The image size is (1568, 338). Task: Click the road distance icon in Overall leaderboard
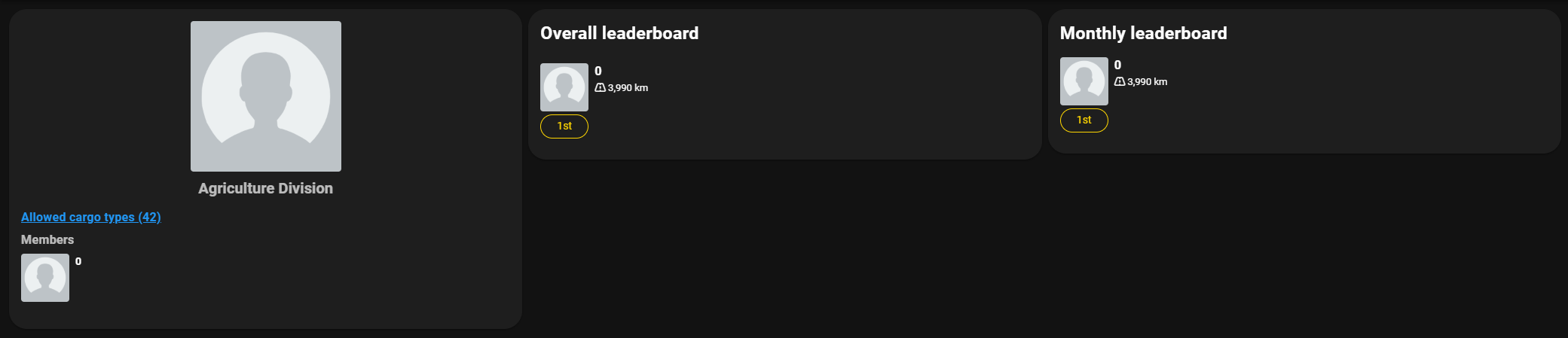point(600,87)
